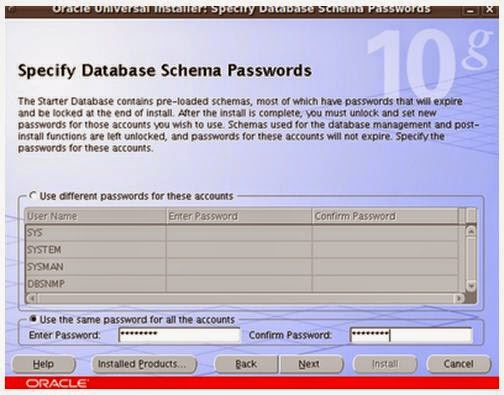Click the horizontal scroll right arrow
This screenshot has width=504, height=395.
459,298
